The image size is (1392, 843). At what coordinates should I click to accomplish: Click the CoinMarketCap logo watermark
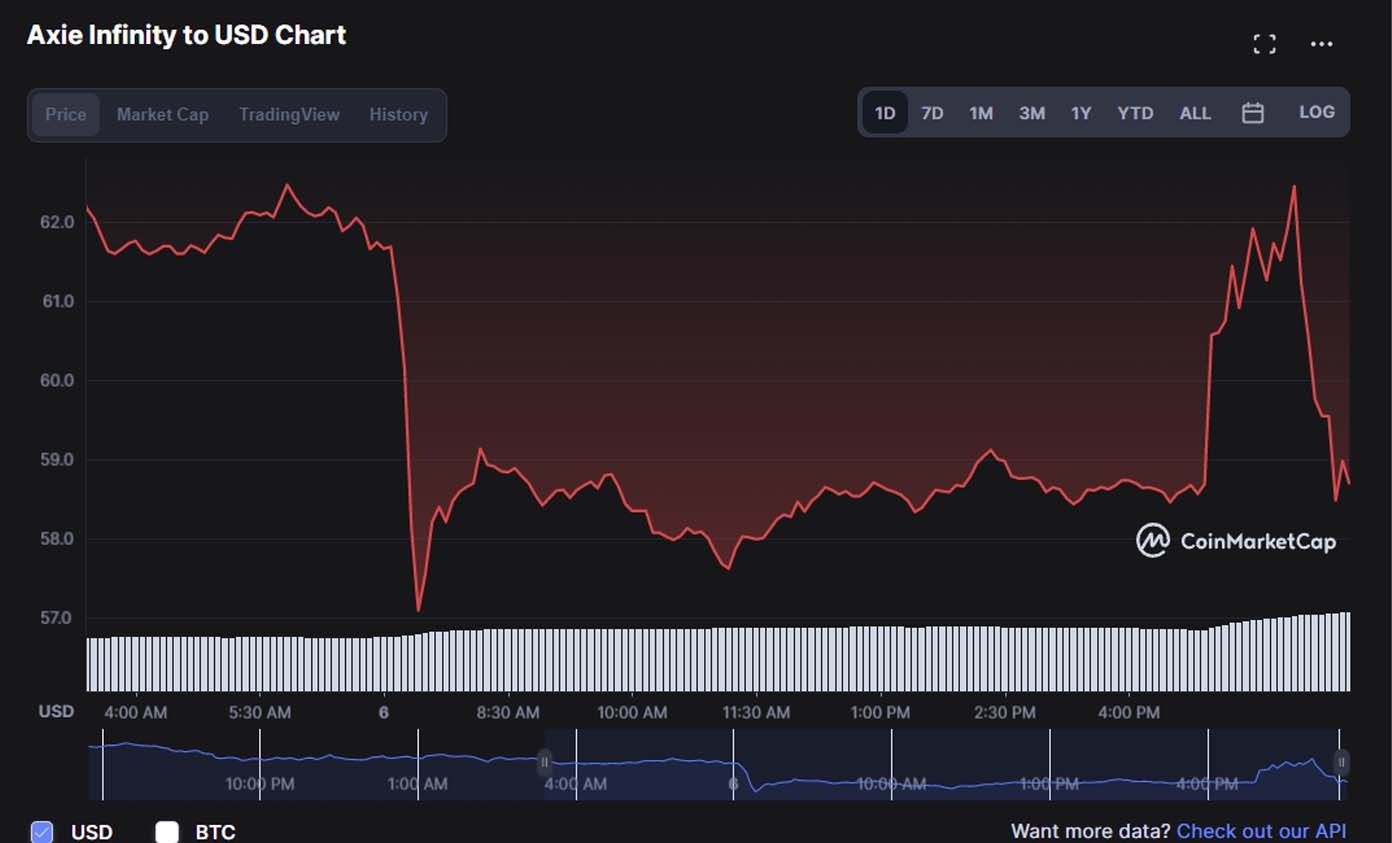(x=1236, y=541)
